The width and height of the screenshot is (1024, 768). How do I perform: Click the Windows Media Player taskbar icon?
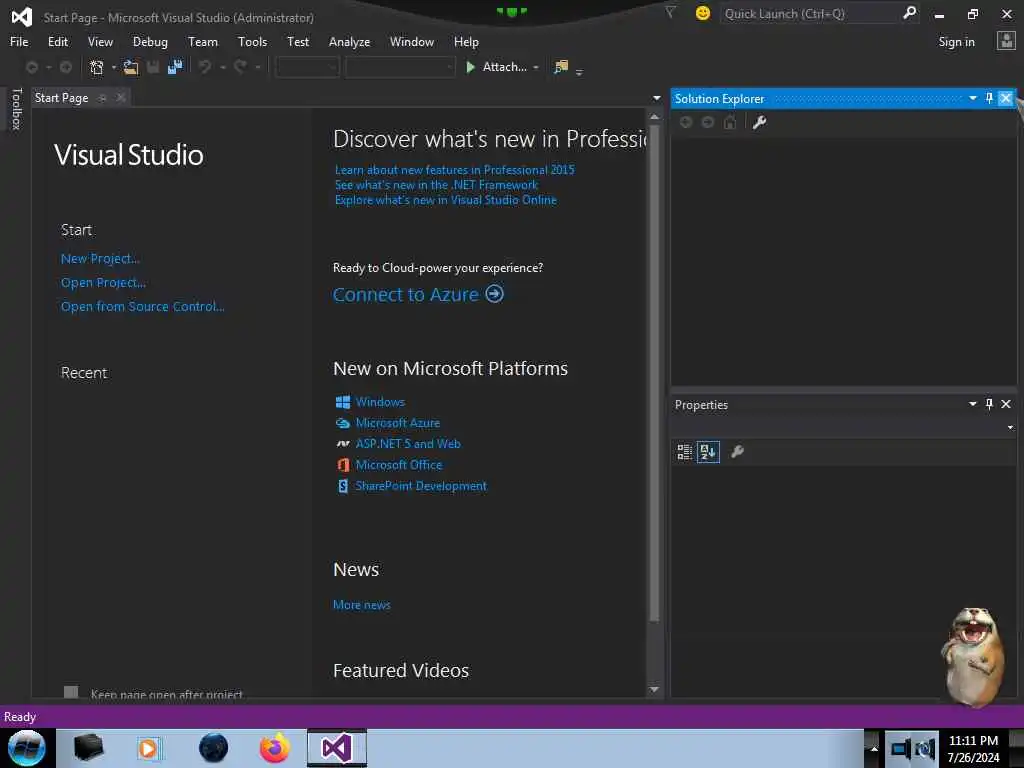click(149, 748)
